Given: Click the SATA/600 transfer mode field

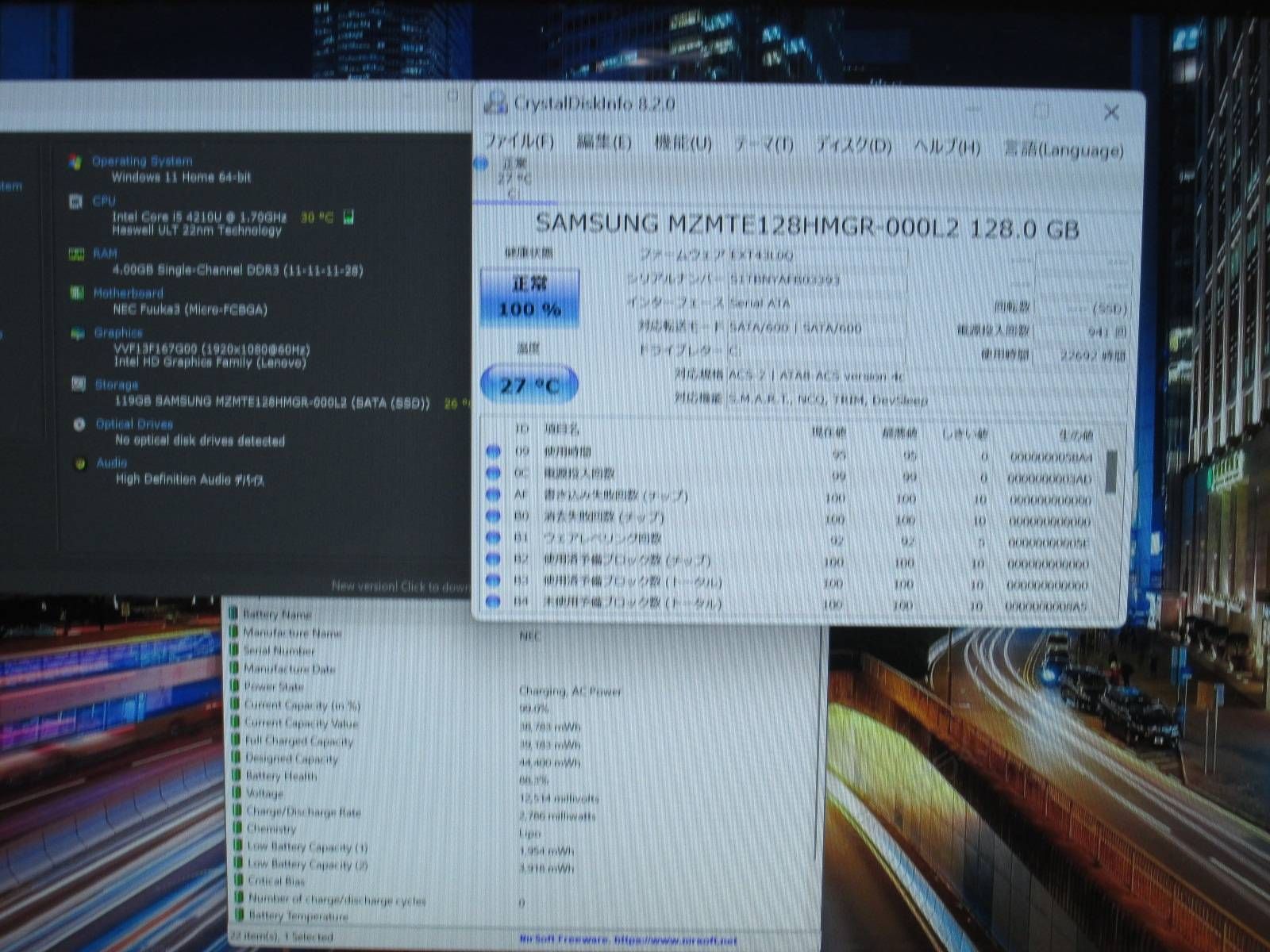Looking at the screenshot, I should pyautogui.click(x=817, y=327).
